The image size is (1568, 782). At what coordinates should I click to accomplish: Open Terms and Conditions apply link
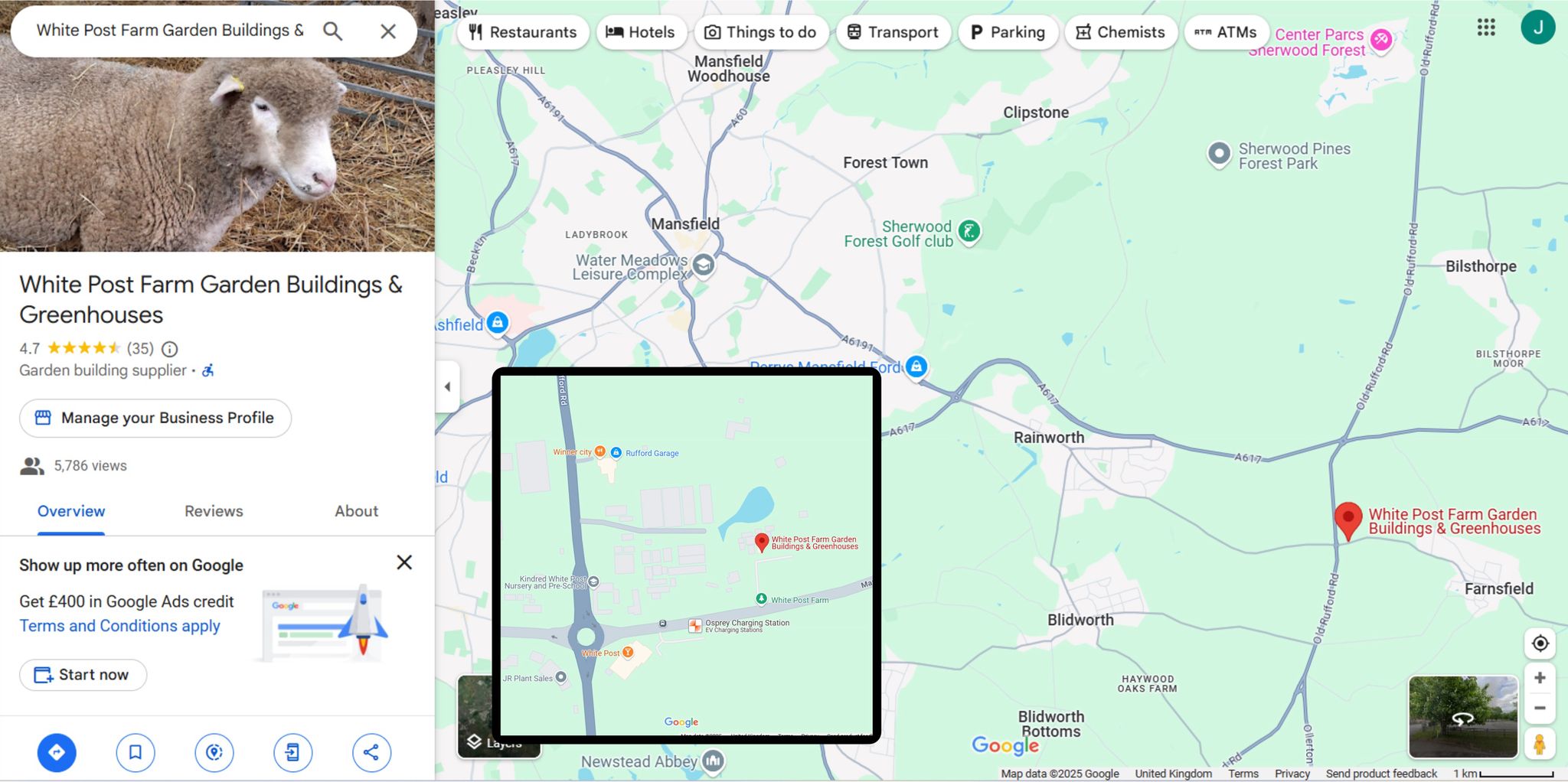[x=120, y=626]
